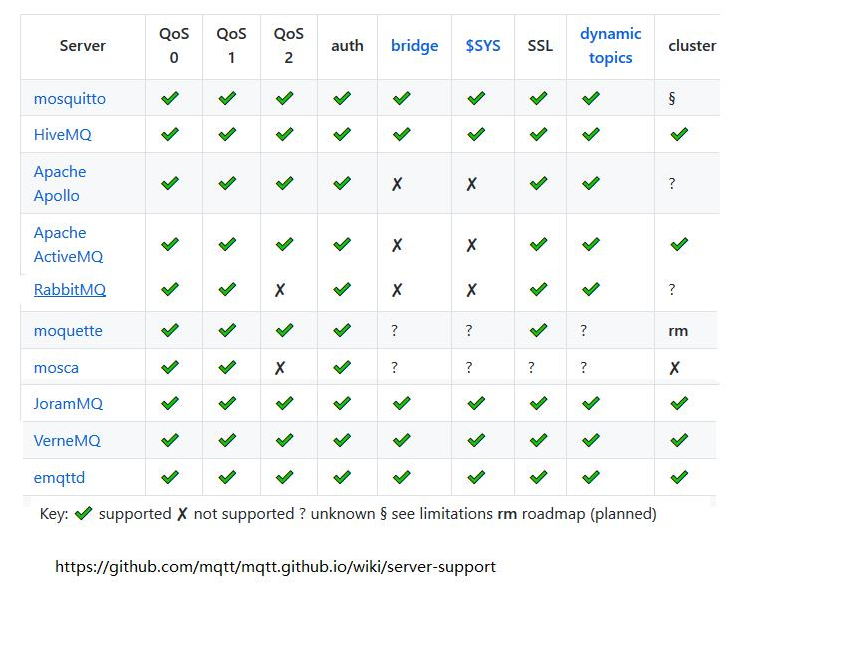Click HiveMQ's cluster green checkmark
The height and width of the screenshot is (649, 847).
[x=679, y=134]
